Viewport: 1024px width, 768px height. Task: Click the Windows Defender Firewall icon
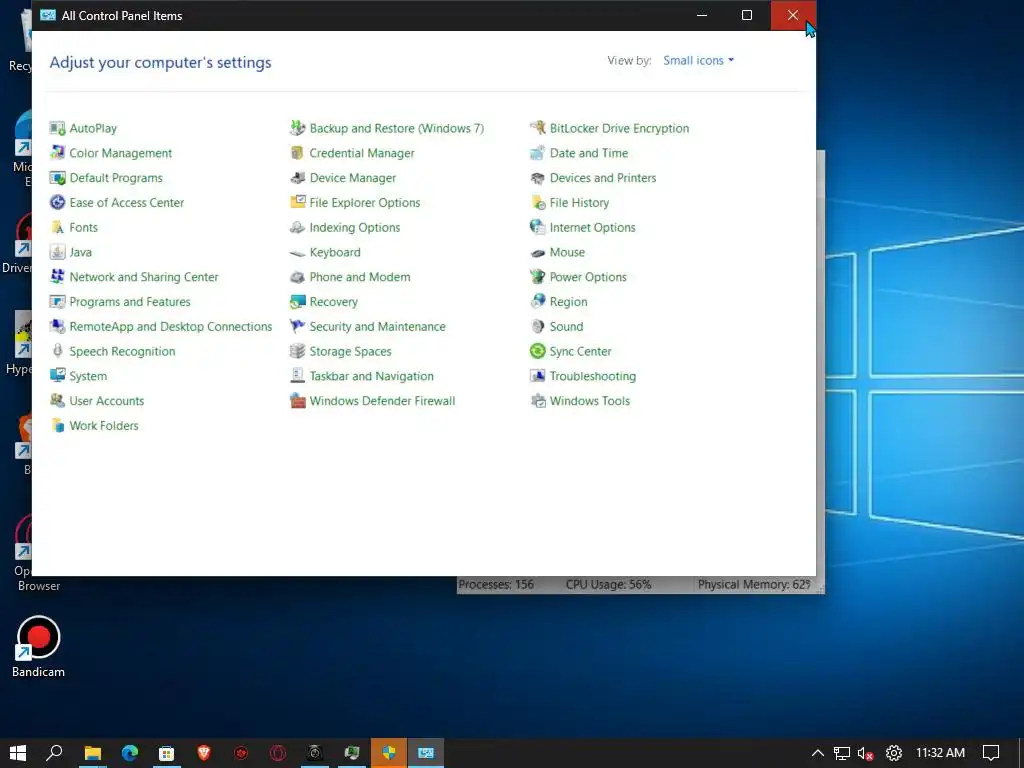tap(298, 401)
